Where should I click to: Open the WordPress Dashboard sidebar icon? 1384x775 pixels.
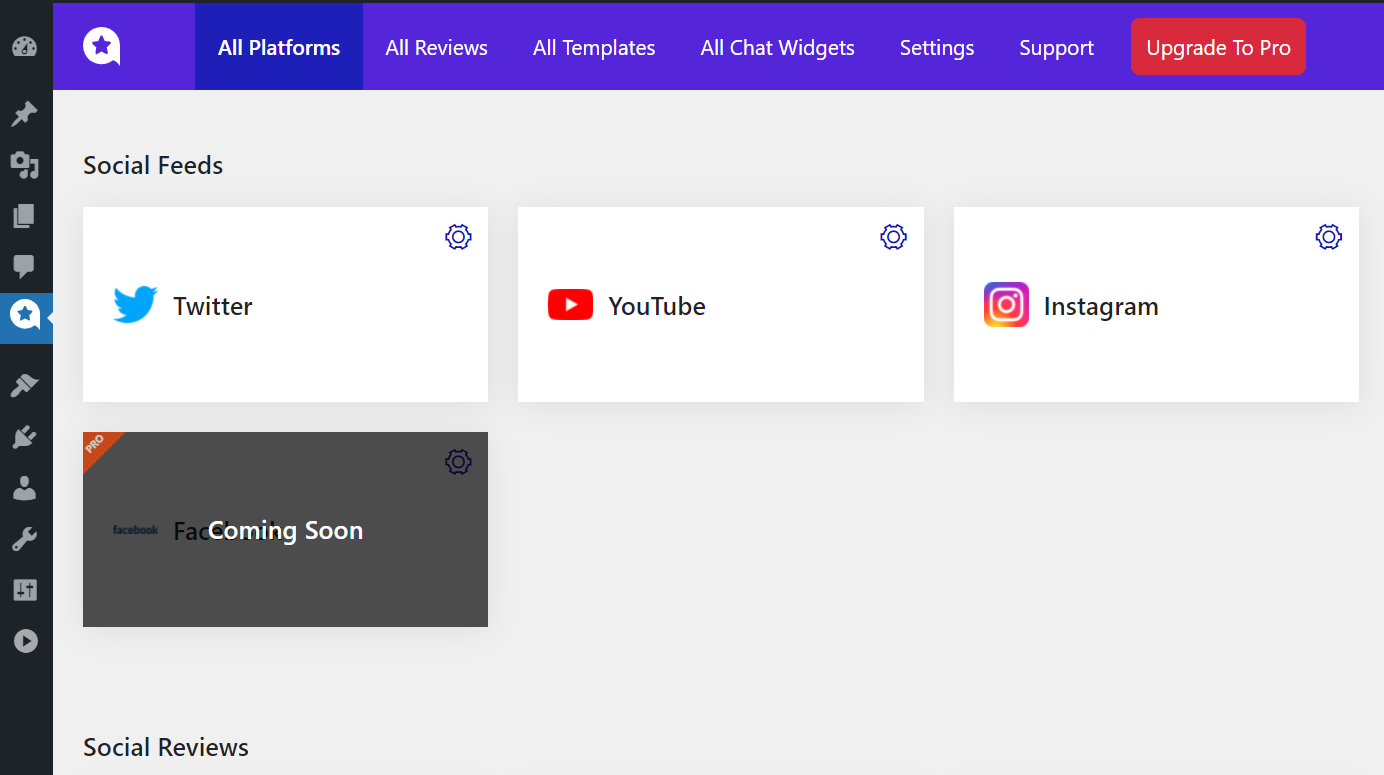[25, 47]
